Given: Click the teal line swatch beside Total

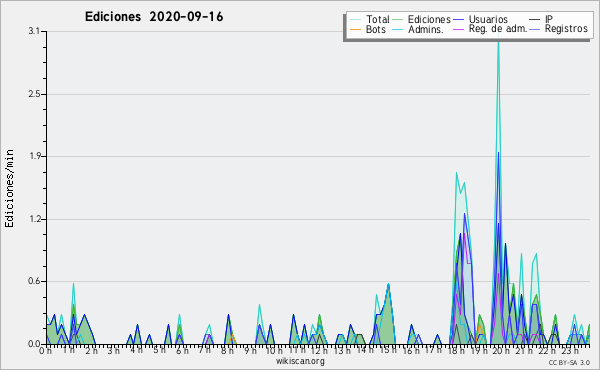Looking at the screenshot, I should [355, 20].
